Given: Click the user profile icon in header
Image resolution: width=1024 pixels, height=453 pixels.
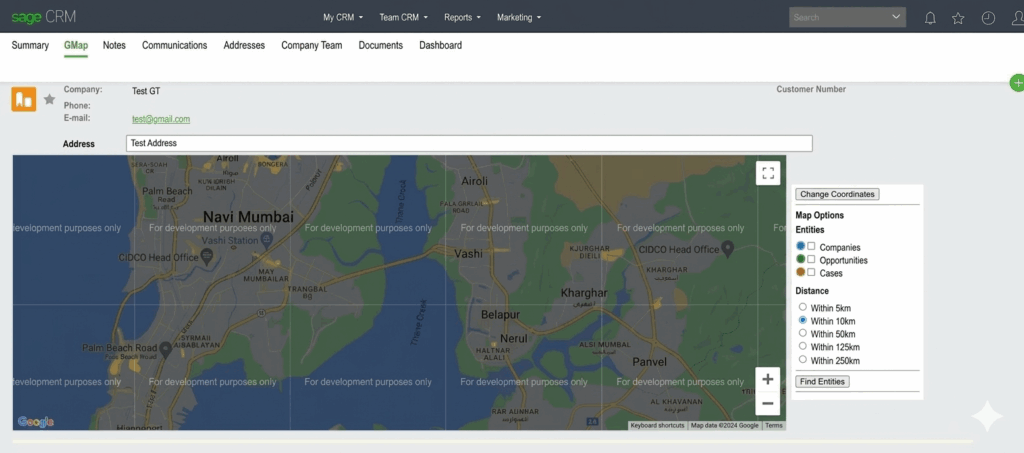Looking at the screenshot, I should 1016,17.
